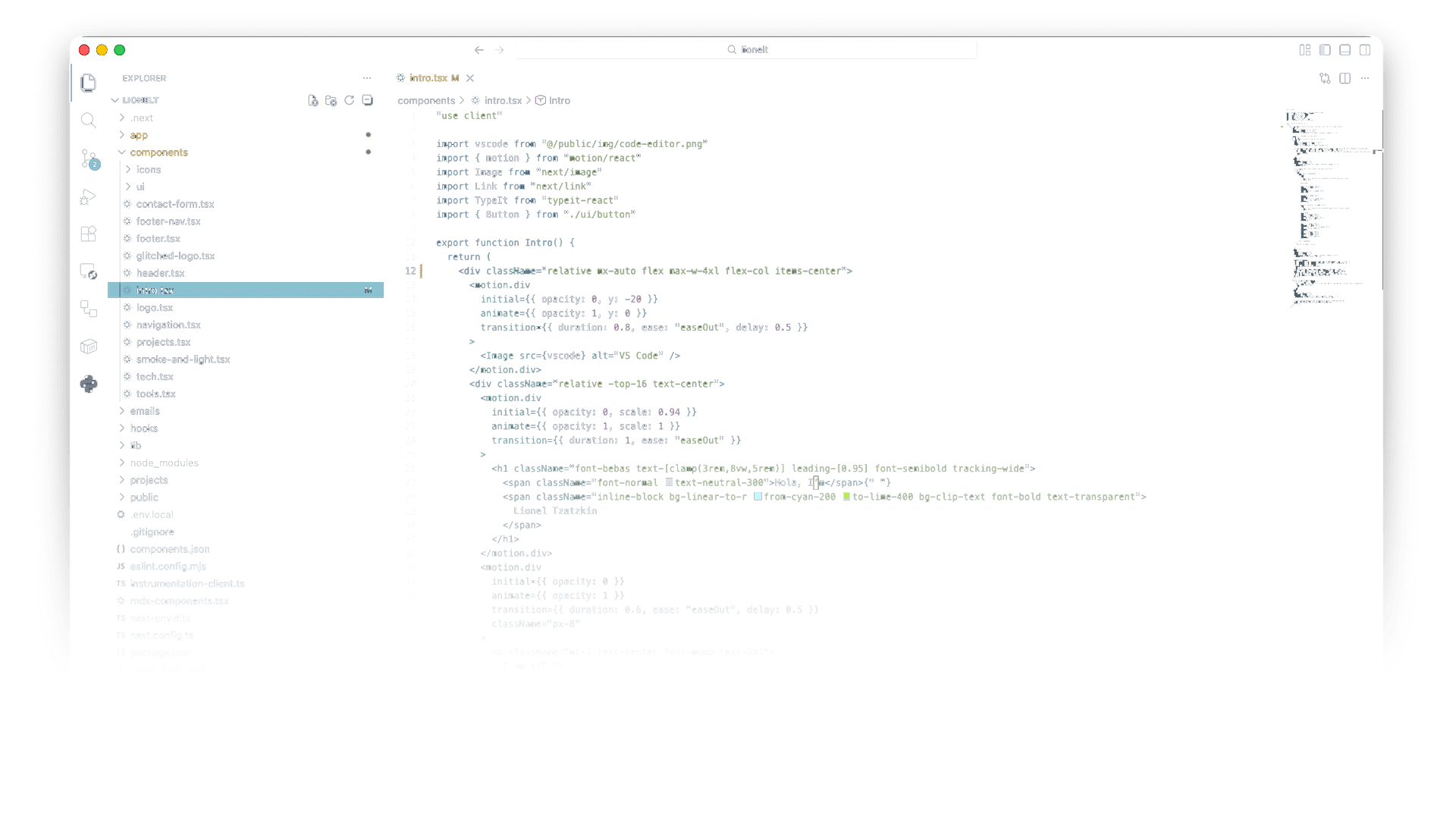
Task: Click the Split Editor icon top right
Action: 1345,78
